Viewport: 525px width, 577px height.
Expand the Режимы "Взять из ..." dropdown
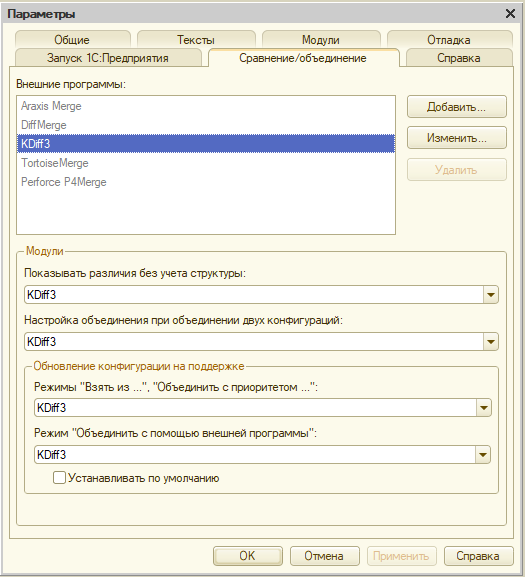483,408
